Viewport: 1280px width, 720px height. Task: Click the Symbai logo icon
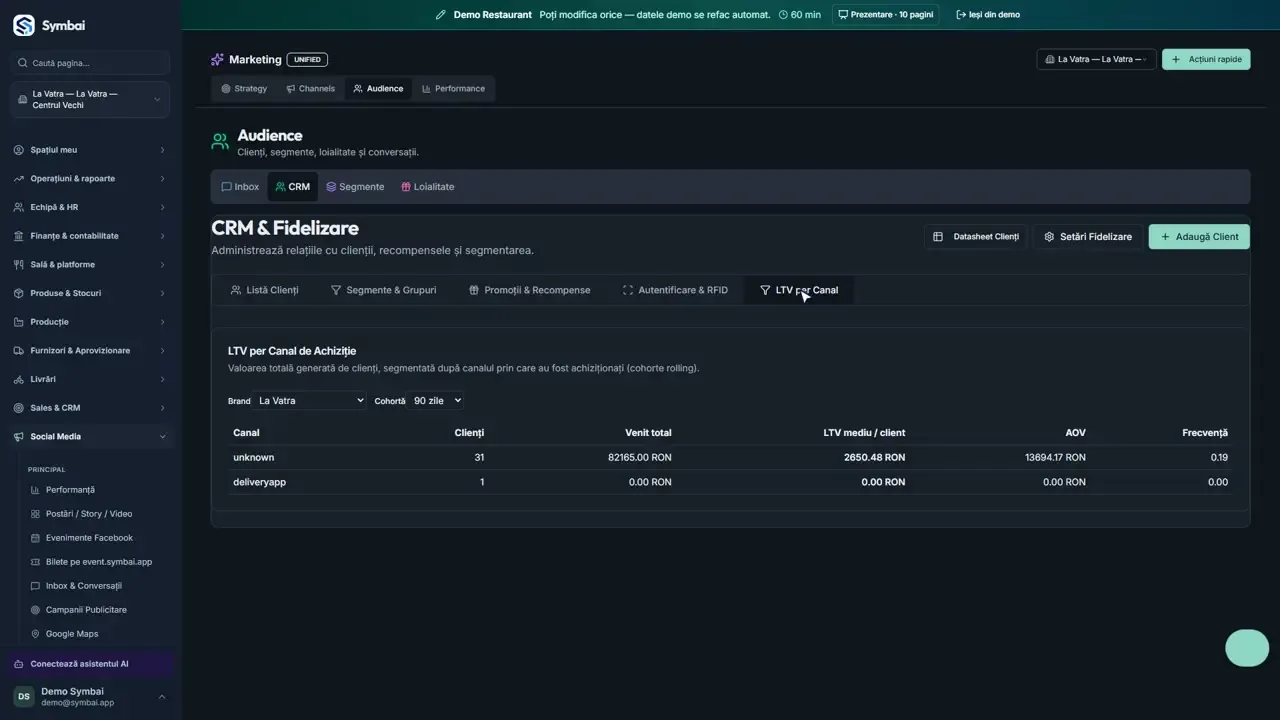(24, 25)
